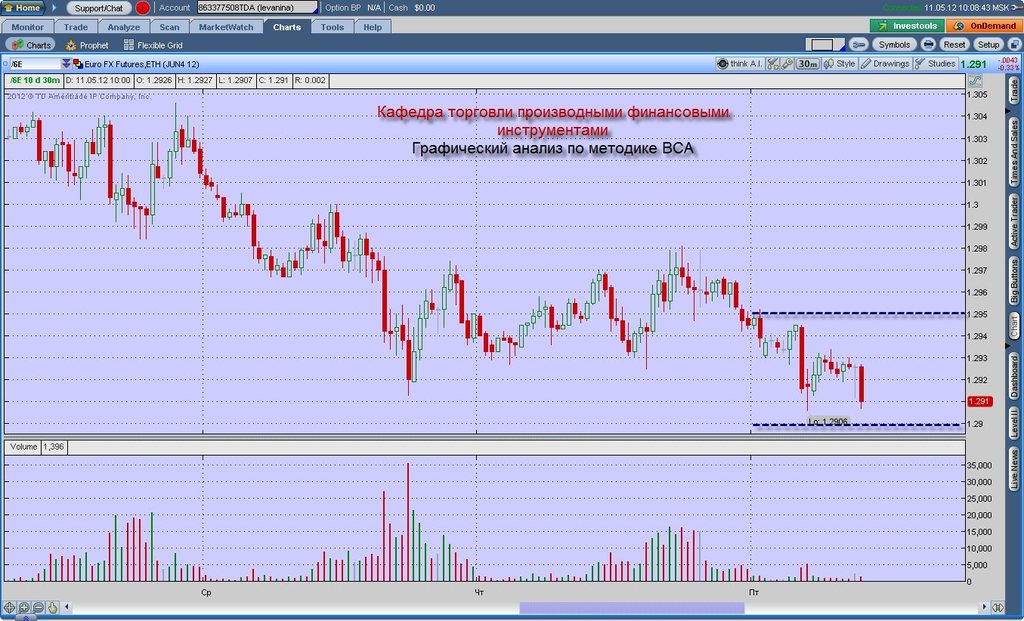The height and width of the screenshot is (621, 1024).
Task: Expand the /6E symbol dropdown arrow
Action: pos(66,64)
